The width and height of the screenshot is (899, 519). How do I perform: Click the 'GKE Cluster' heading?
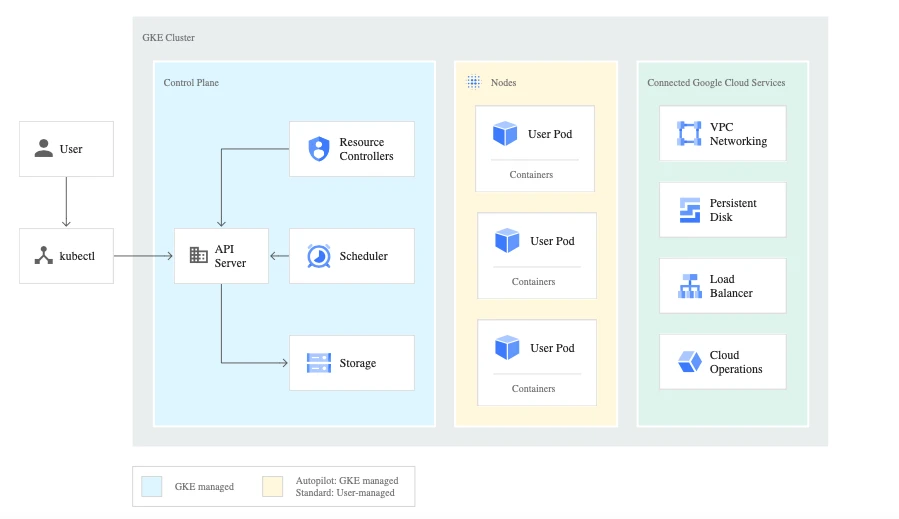(x=169, y=37)
